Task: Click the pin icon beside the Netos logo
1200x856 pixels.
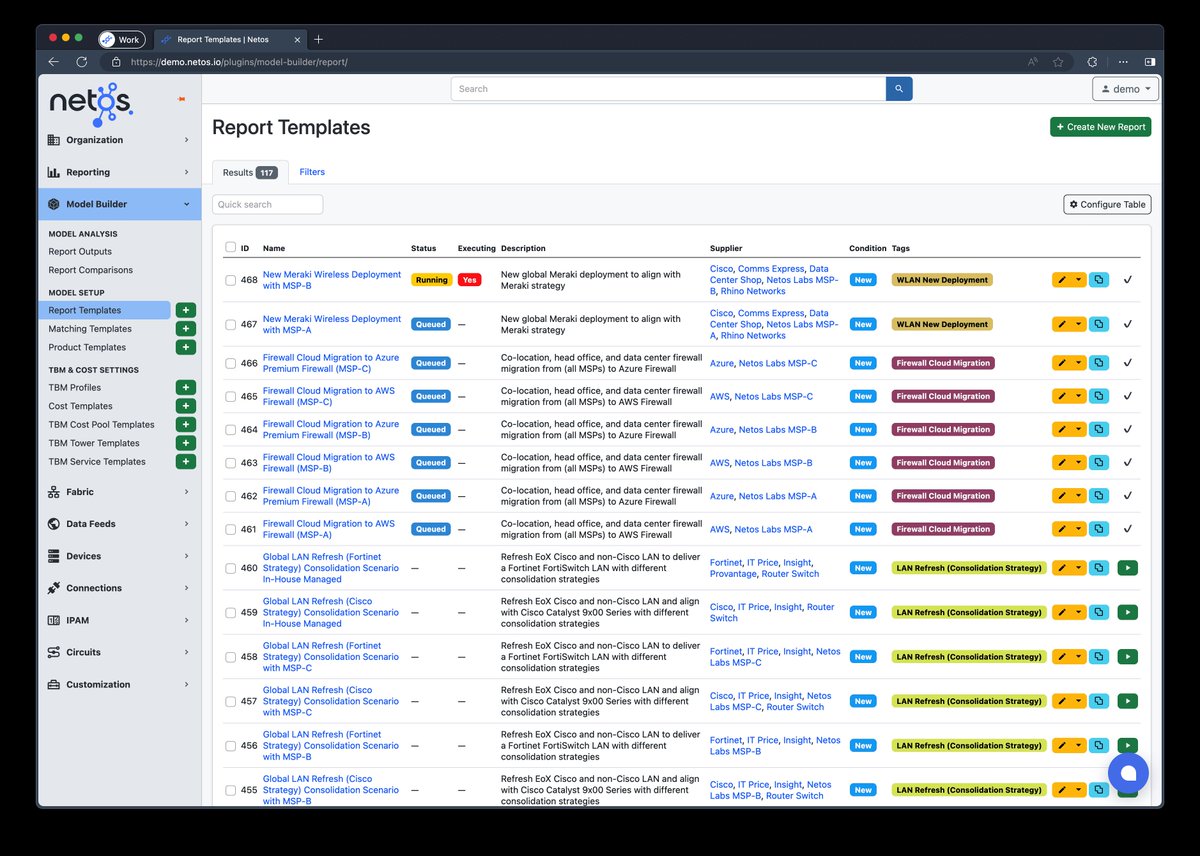Action: pos(181,99)
